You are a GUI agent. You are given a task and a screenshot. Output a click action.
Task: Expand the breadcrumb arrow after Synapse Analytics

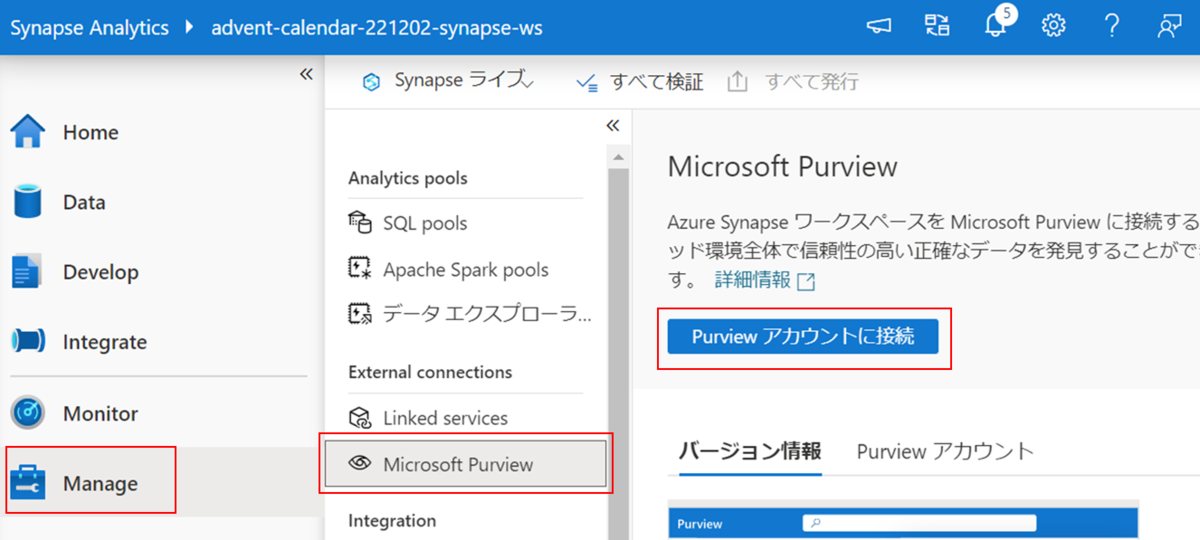pos(190,27)
